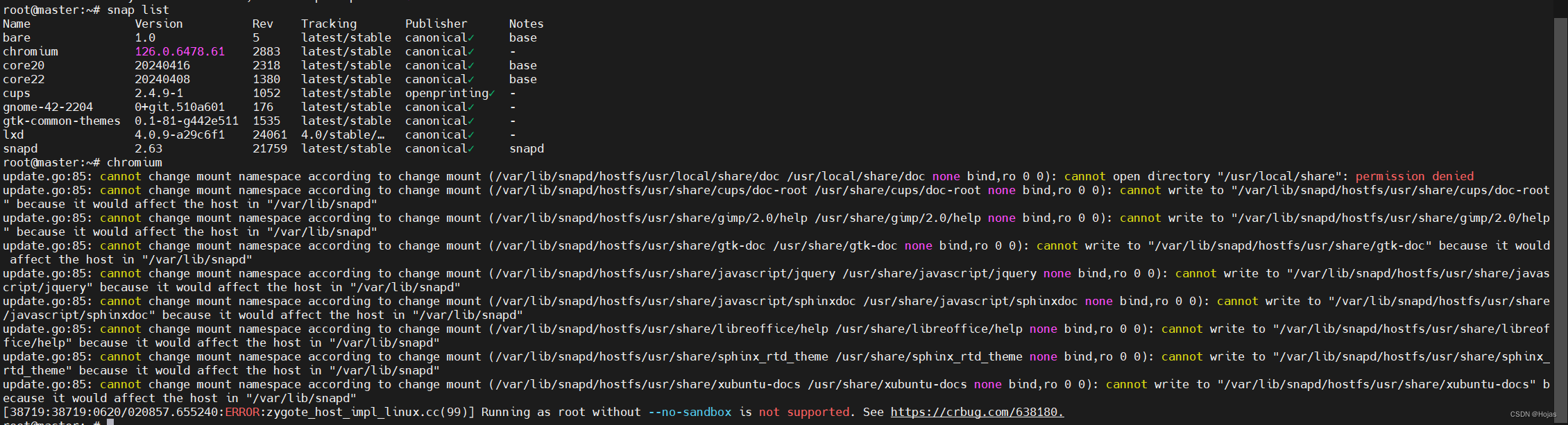Click the 'chromium' name in snap table
This screenshot has height=425, width=1568.
point(31,52)
